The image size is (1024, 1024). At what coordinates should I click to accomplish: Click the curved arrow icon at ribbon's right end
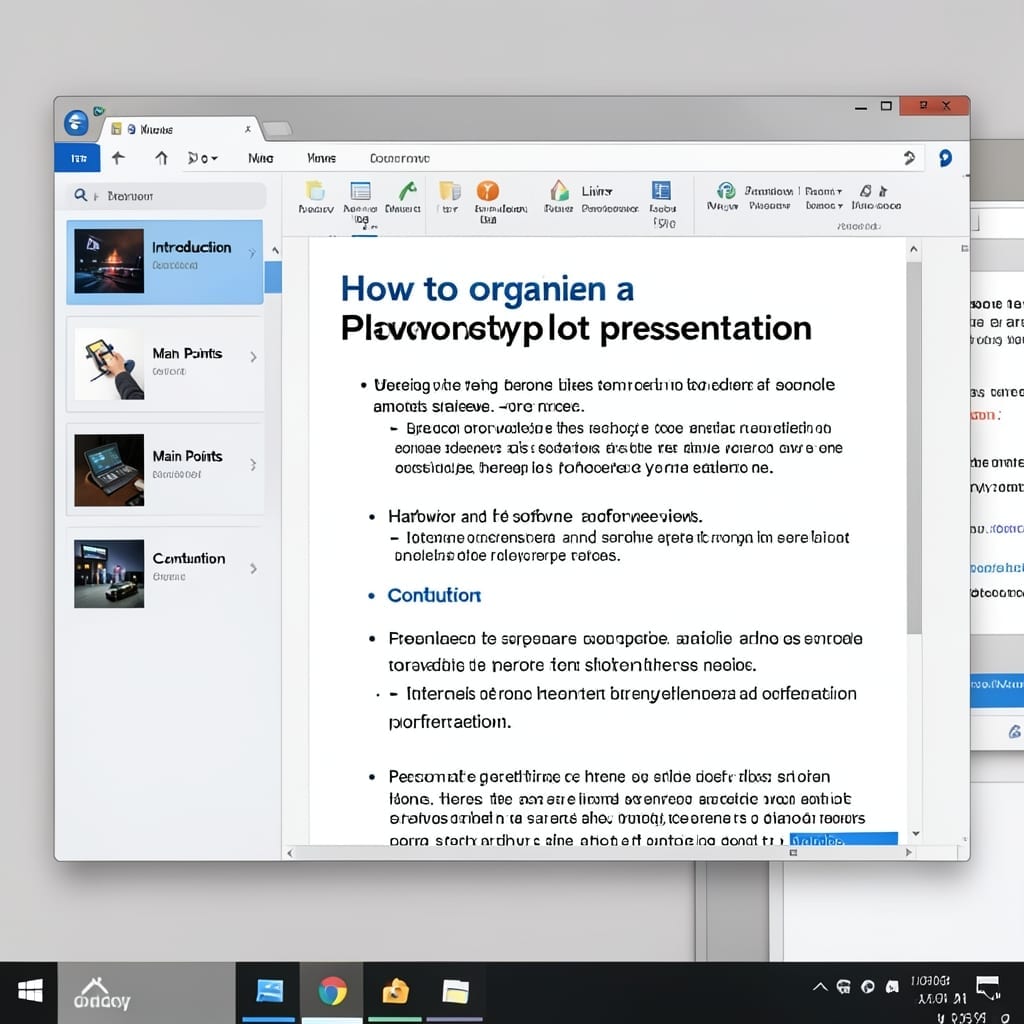coord(909,157)
